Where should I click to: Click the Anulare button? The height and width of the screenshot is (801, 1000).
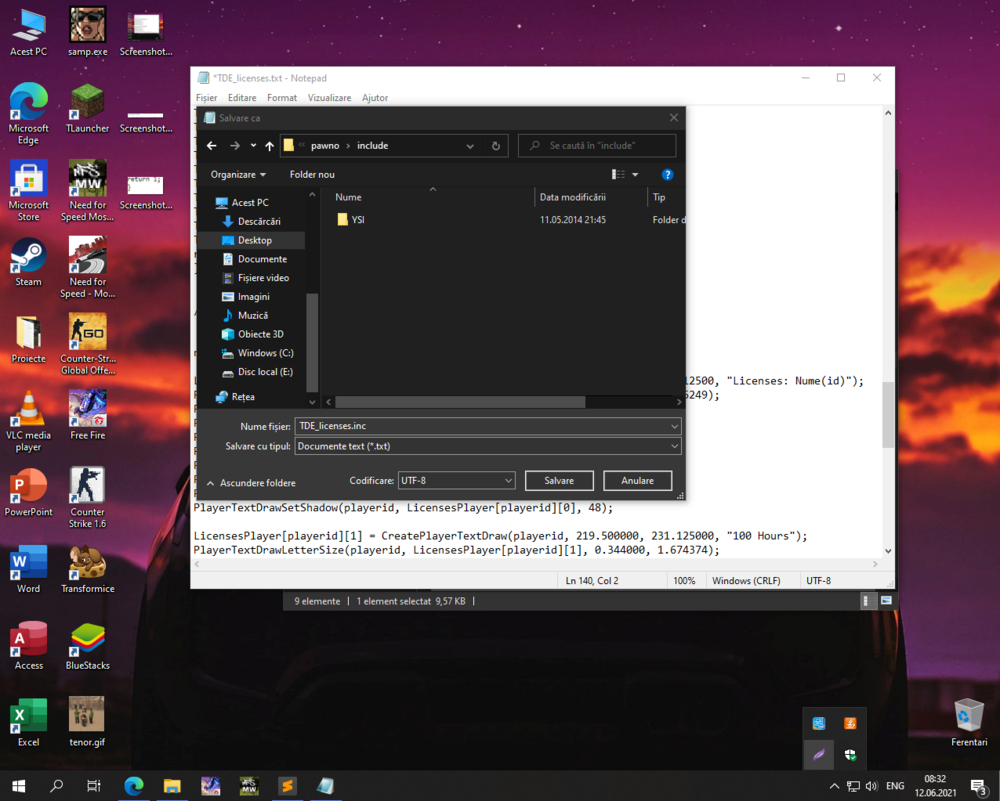[x=637, y=481]
